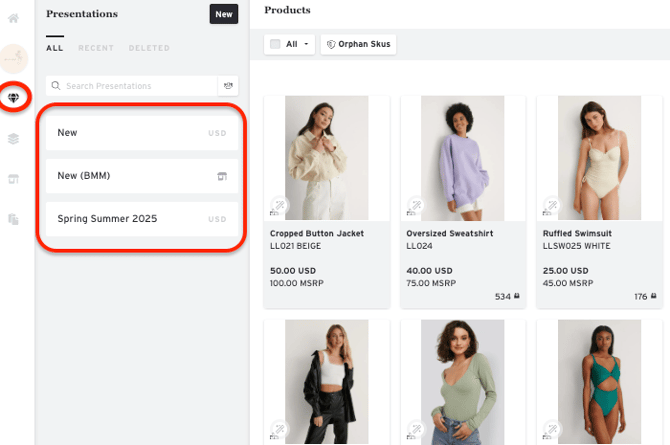Open the Home icon in left sidebar
Image resolution: width=670 pixels, height=445 pixels.
(15, 19)
